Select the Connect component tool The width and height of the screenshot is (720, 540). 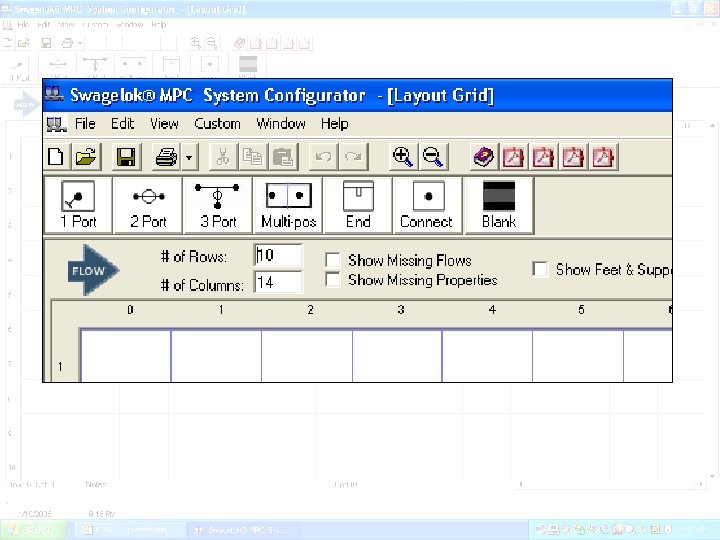point(428,205)
